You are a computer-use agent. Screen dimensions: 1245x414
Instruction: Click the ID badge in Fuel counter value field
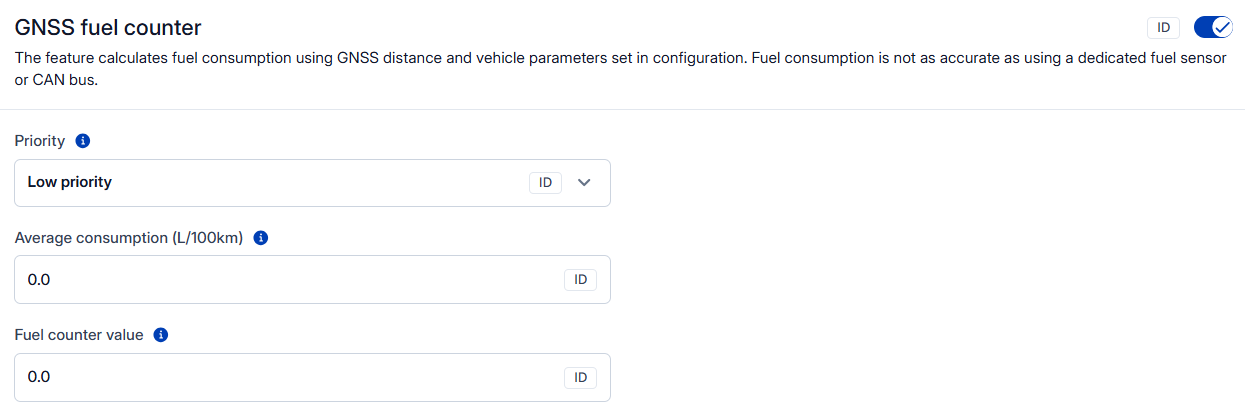(x=580, y=377)
